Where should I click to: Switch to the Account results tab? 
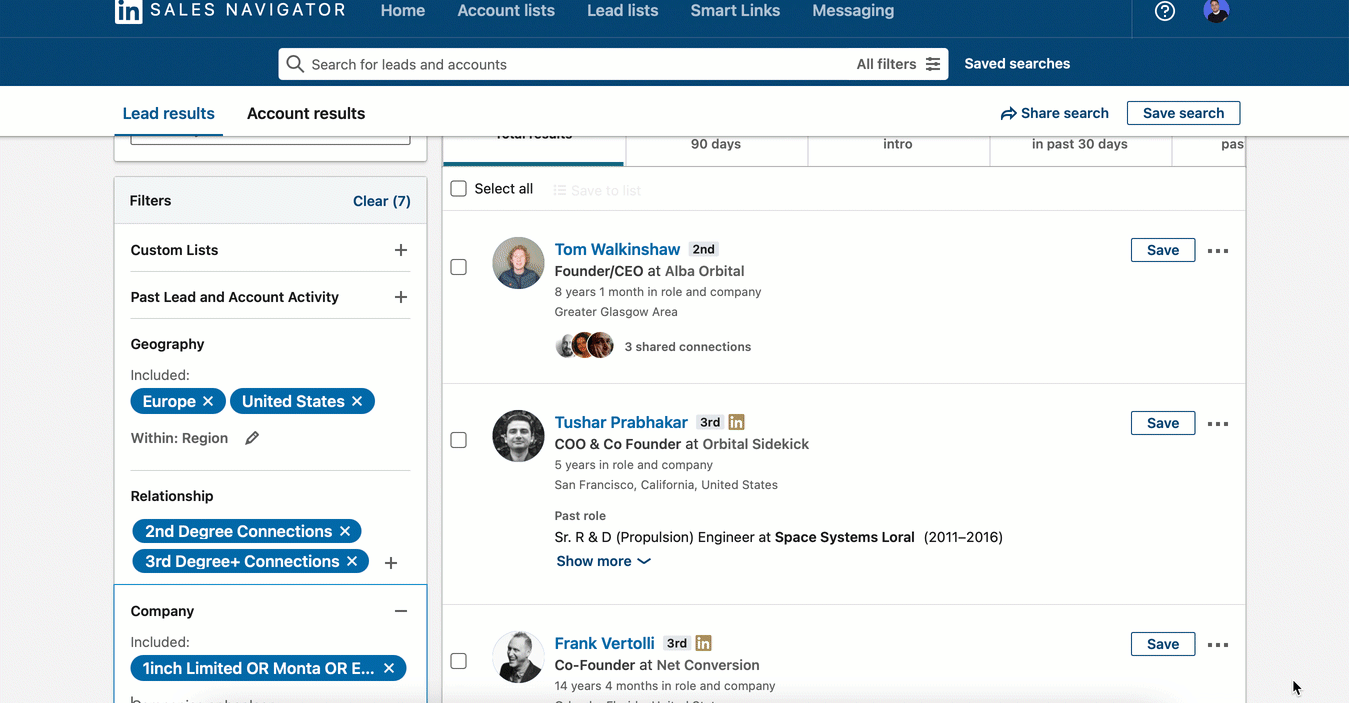coord(306,113)
